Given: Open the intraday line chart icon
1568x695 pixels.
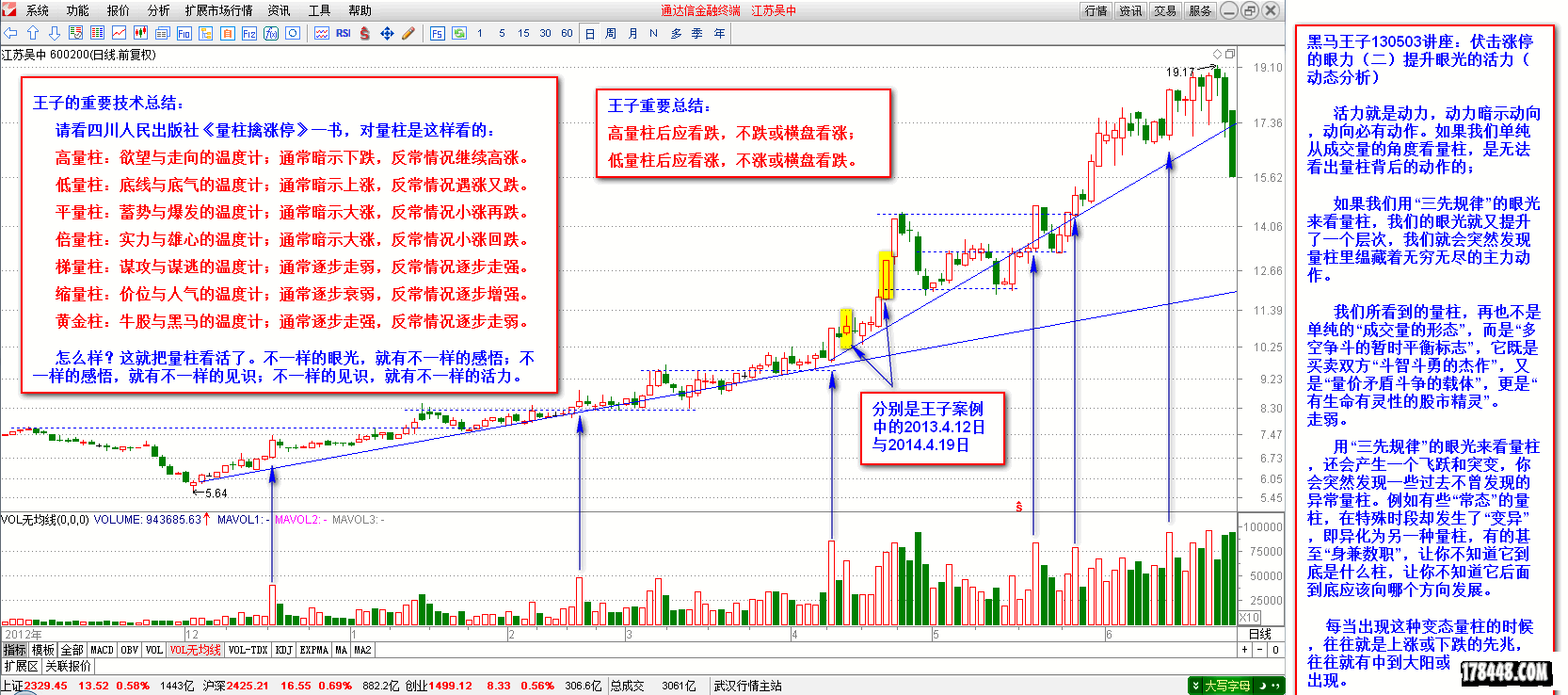Looking at the screenshot, I should point(120,33).
